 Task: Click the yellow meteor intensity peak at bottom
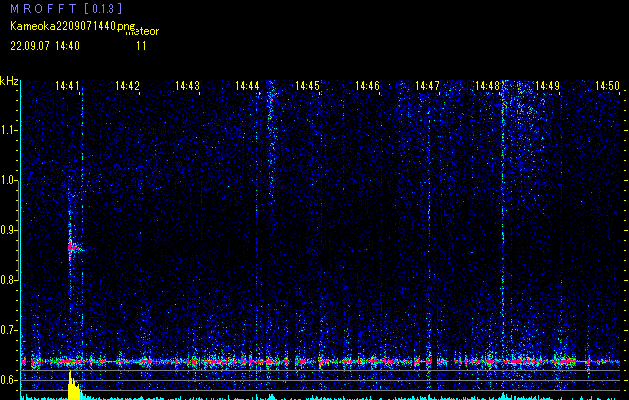pyautogui.click(x=75, y=386)
